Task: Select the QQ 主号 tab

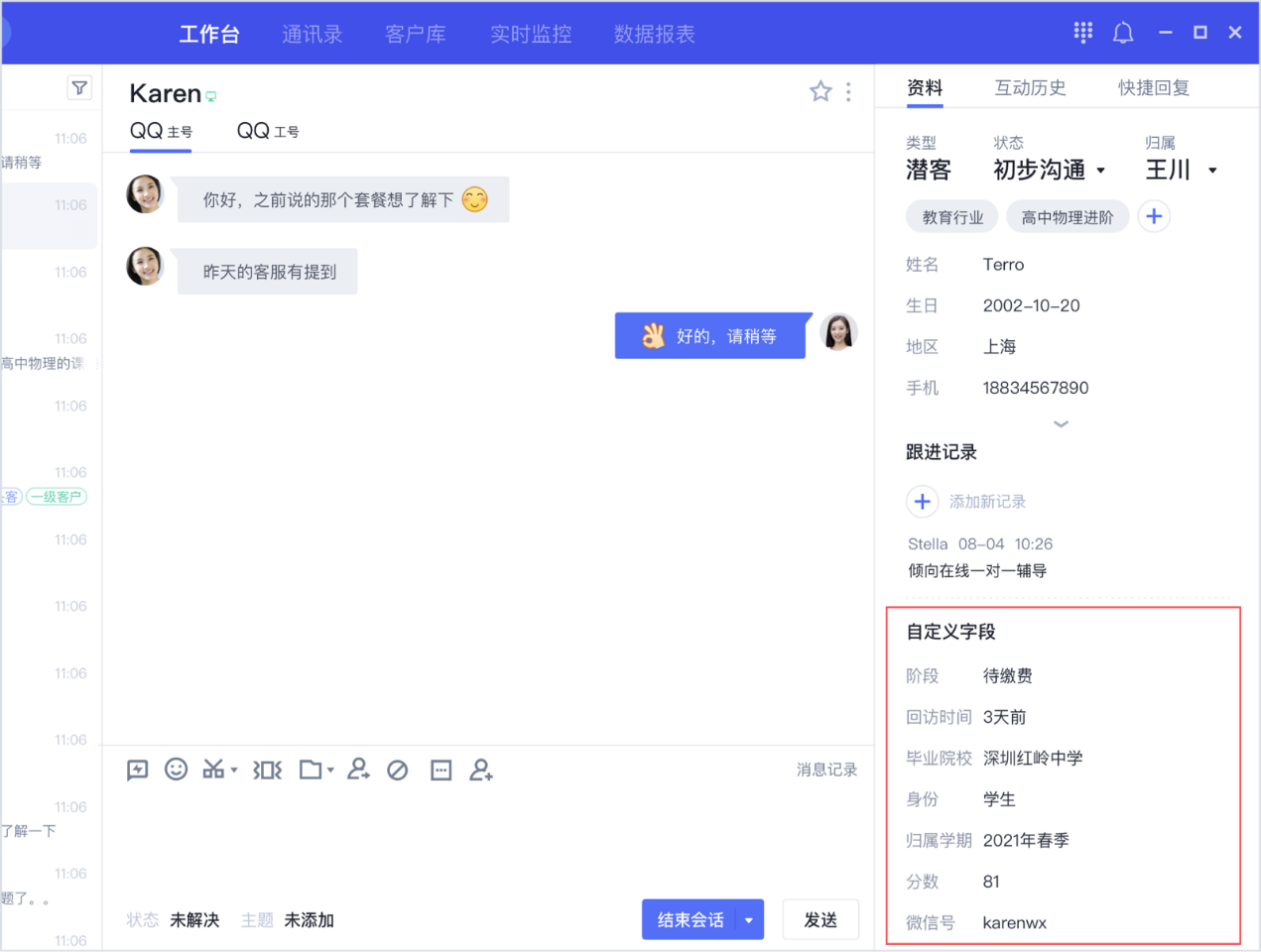Action: pos(161,131)
